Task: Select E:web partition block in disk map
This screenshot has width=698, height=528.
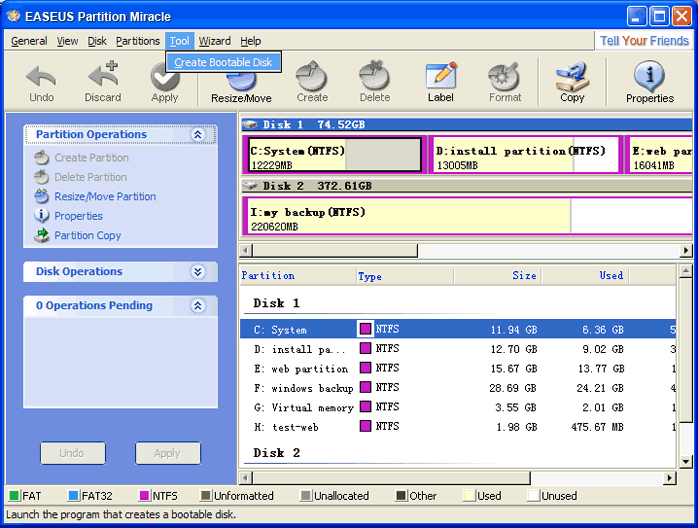Action: 658,154
